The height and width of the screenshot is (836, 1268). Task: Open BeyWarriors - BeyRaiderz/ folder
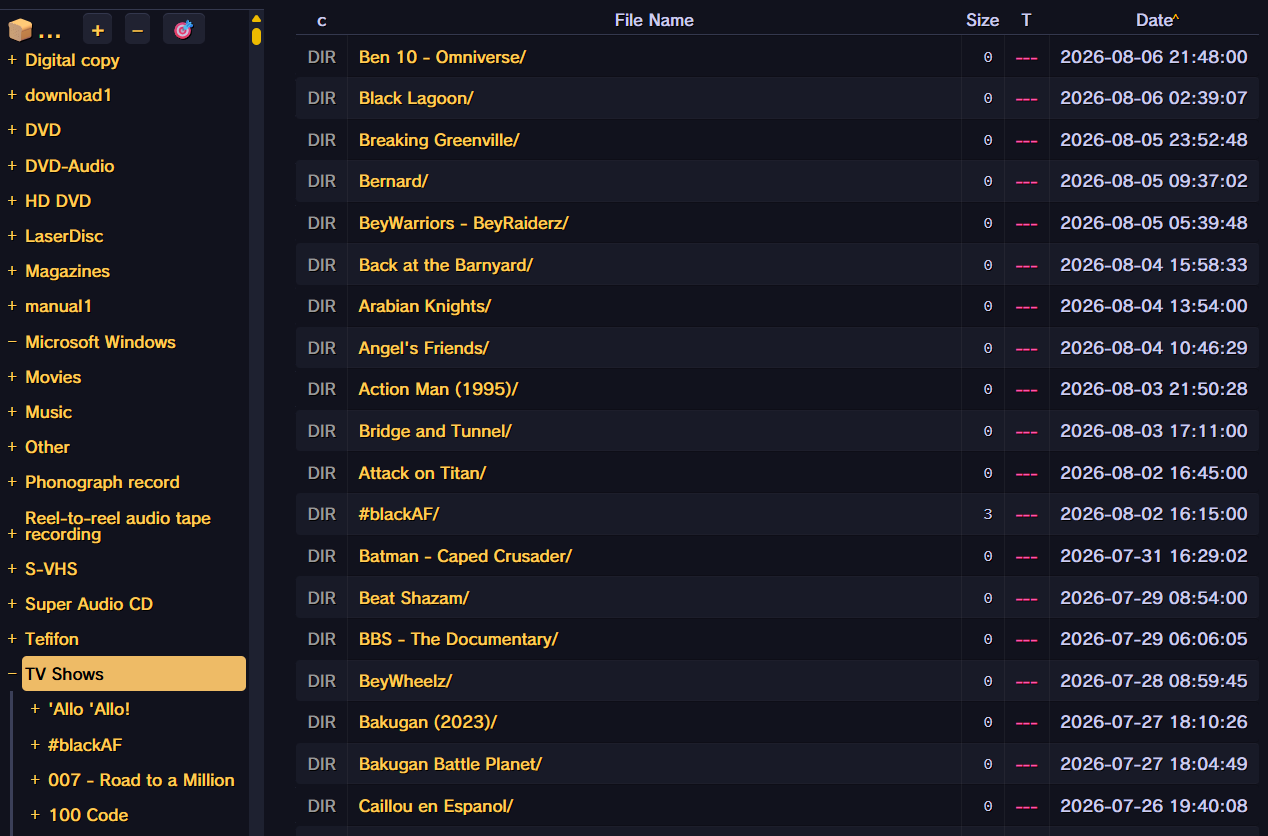(x=464, y=223)
